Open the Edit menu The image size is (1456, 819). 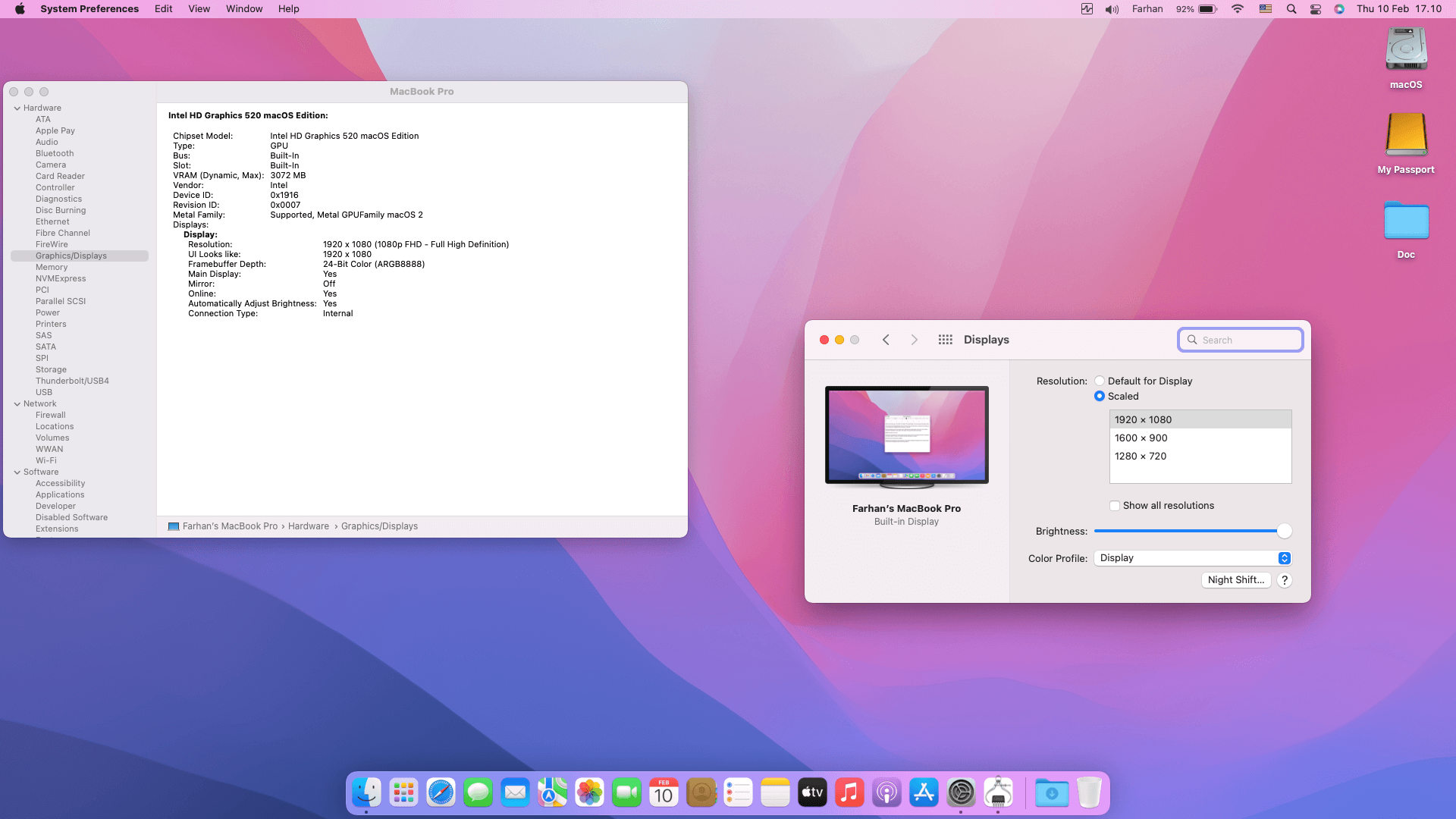point(164,9)
